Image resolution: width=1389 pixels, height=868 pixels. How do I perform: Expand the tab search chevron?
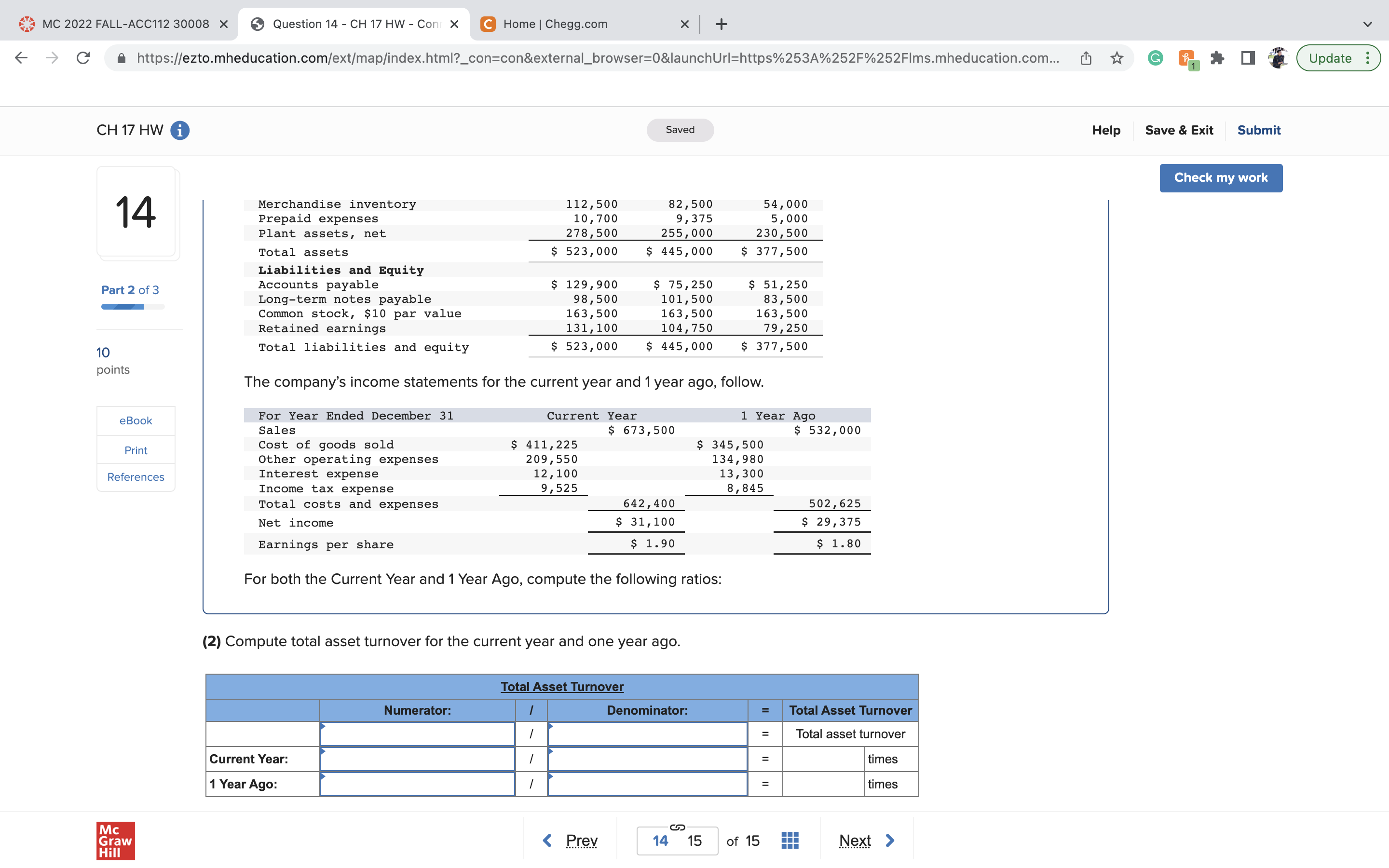[1367, 24]
